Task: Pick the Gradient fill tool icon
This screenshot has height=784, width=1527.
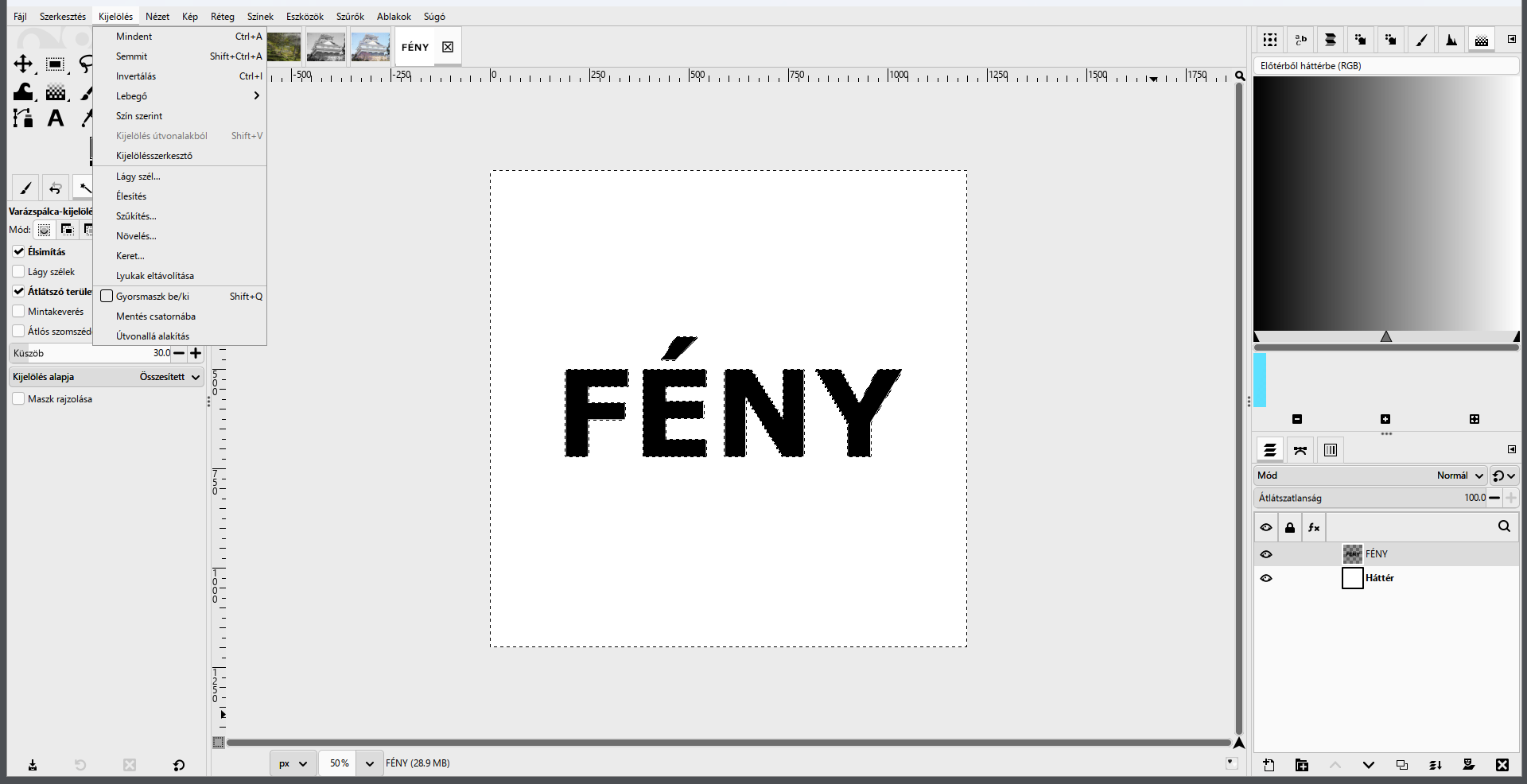Action: pos(55,92)
